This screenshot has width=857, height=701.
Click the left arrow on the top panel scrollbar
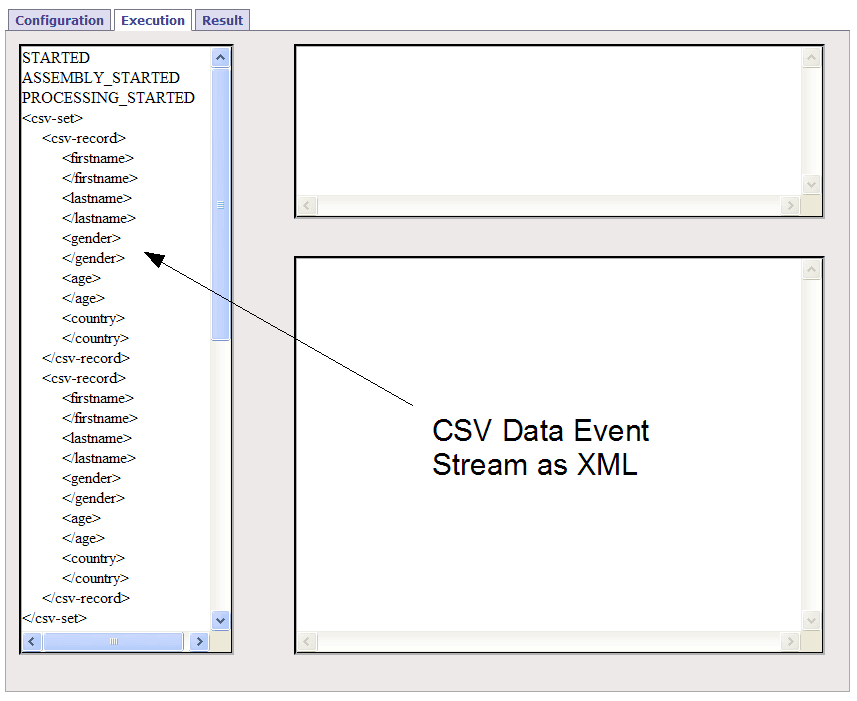(306, 205)
